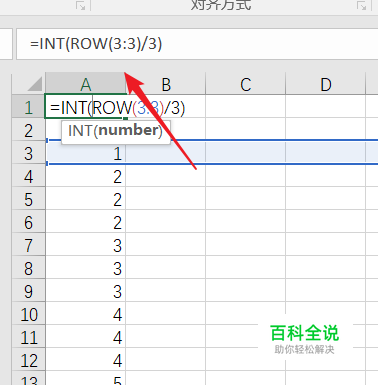Image resolution: width=378 pixels, height=385 pixels.
Task: Click empty cell B5
Action: [x=166, y=199]
